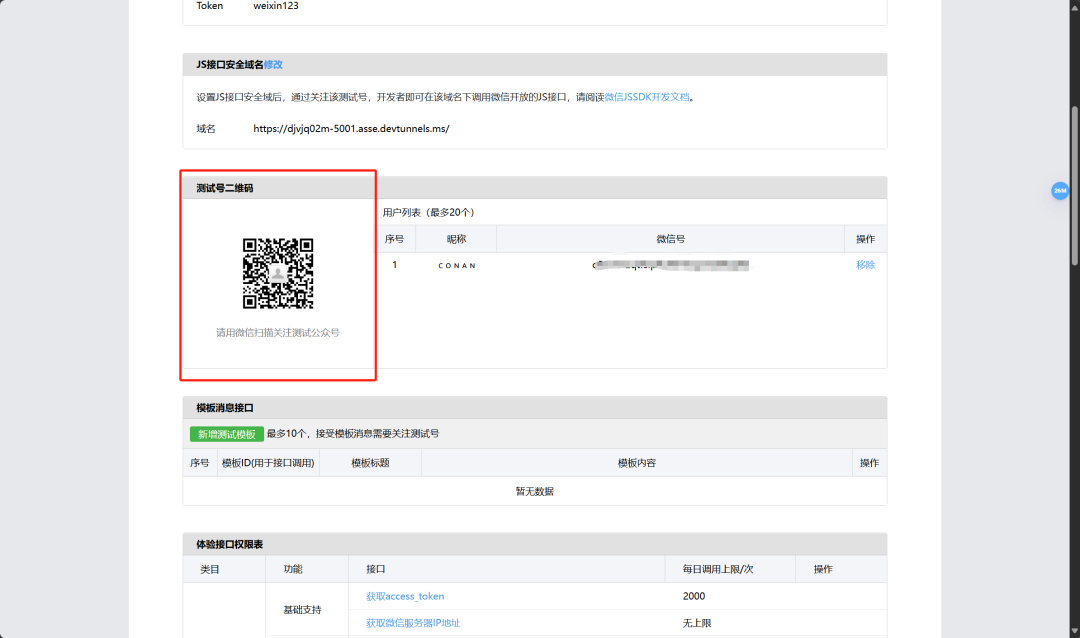Click the scrollbar down arrow
The width and height of the screenshot is (1080, 638).
pos(1074,631)
